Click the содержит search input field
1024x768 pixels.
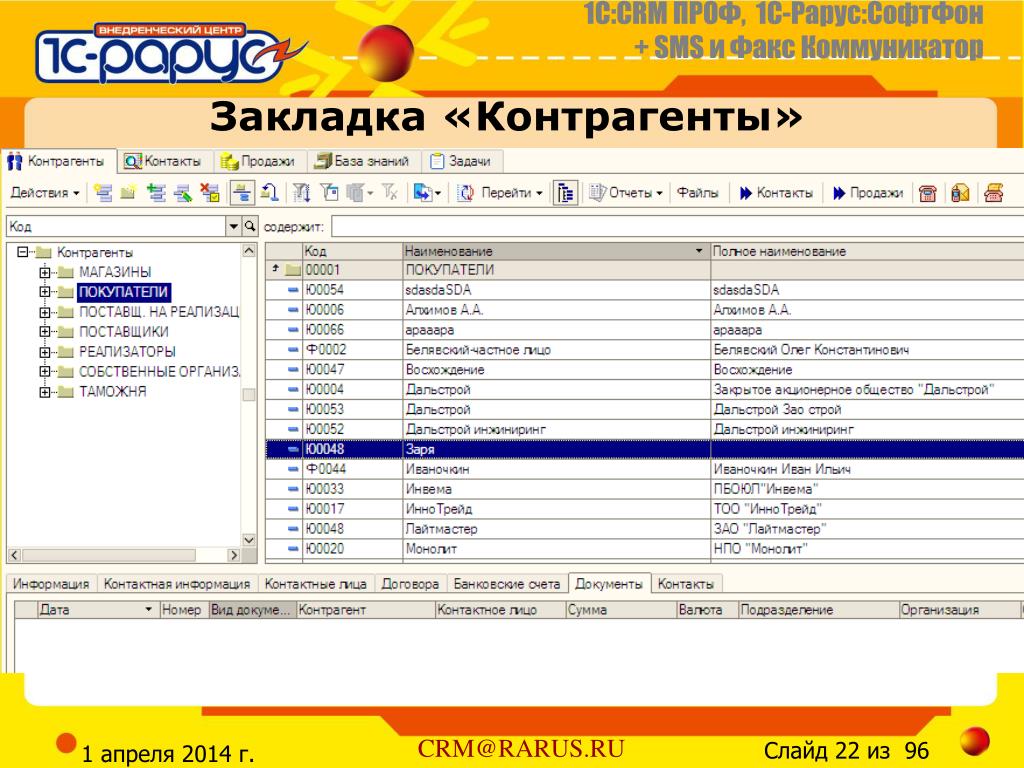(x=677, y=227)
